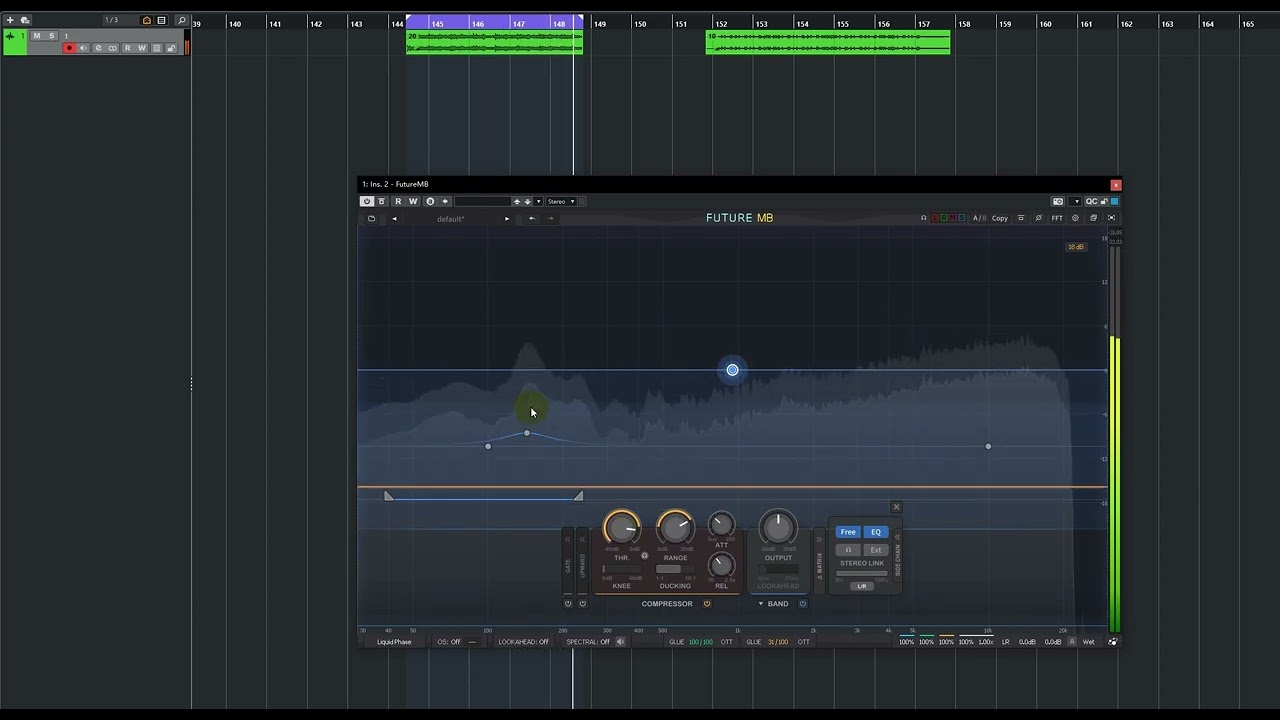
Task: Open the track search magnifier icon
Action: (181, 20)
